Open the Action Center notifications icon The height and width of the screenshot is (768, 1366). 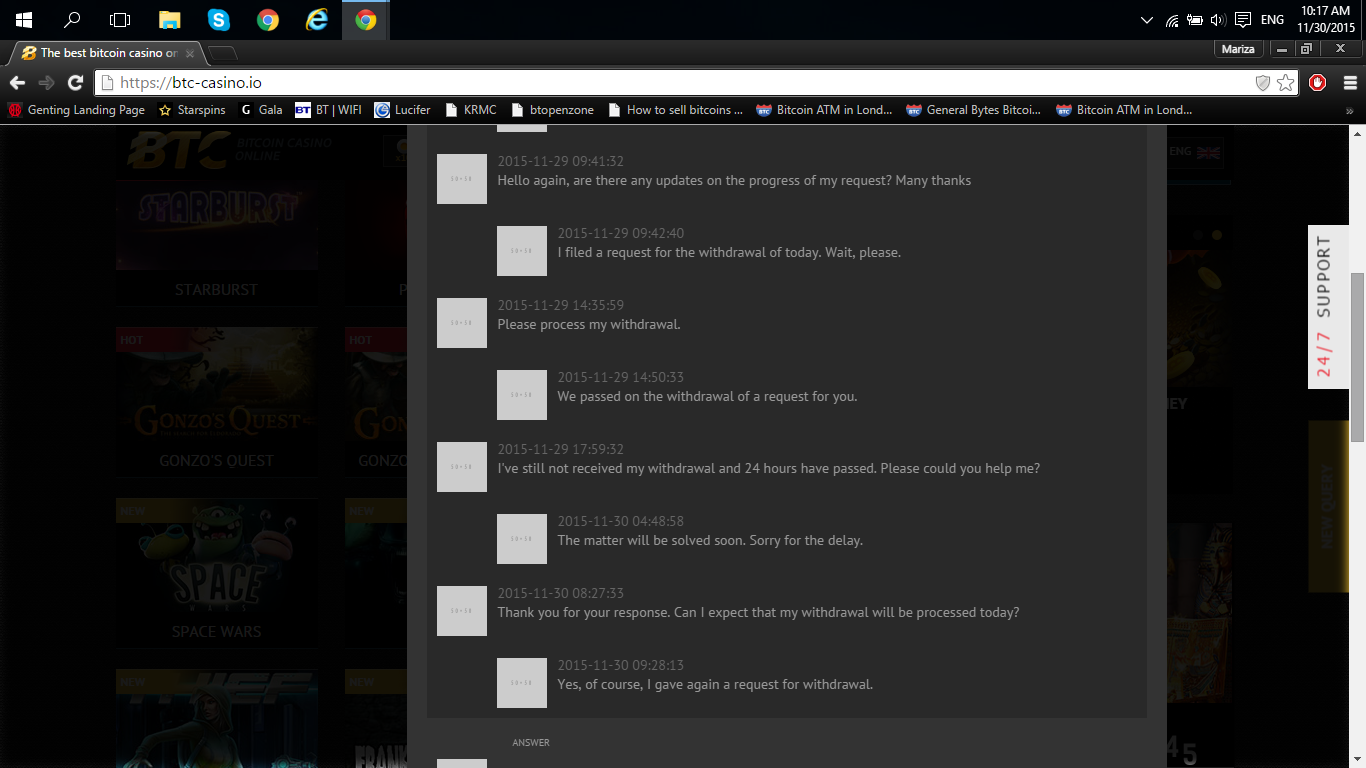(x=1243, y=20)
